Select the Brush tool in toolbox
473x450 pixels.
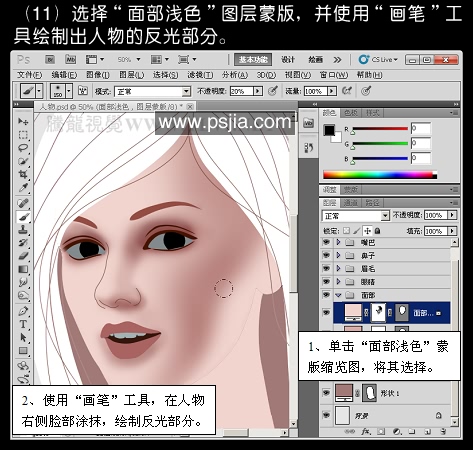(23, 217)
